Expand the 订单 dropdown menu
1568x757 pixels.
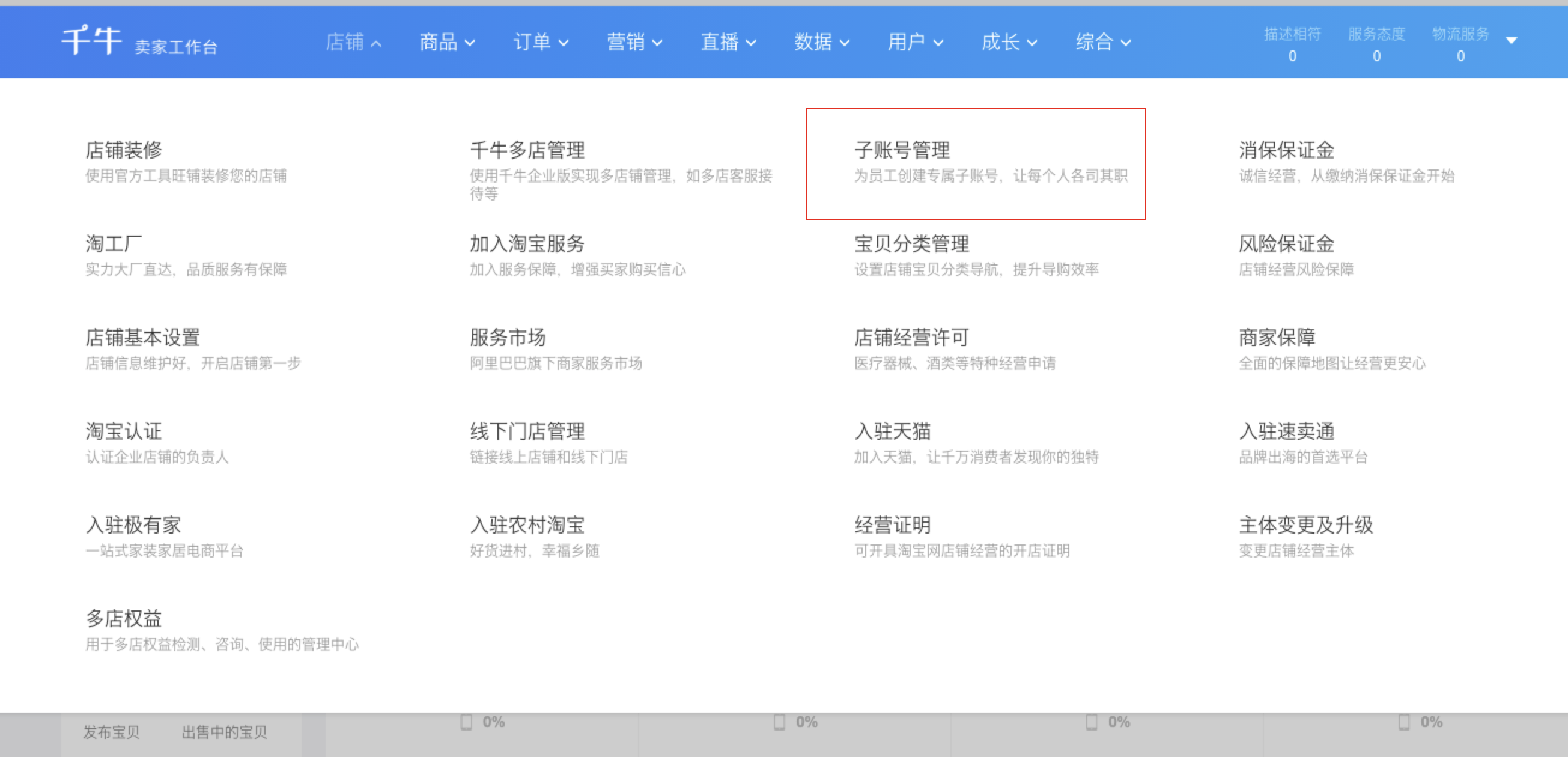pyautogui.click(x=541, y=42)
